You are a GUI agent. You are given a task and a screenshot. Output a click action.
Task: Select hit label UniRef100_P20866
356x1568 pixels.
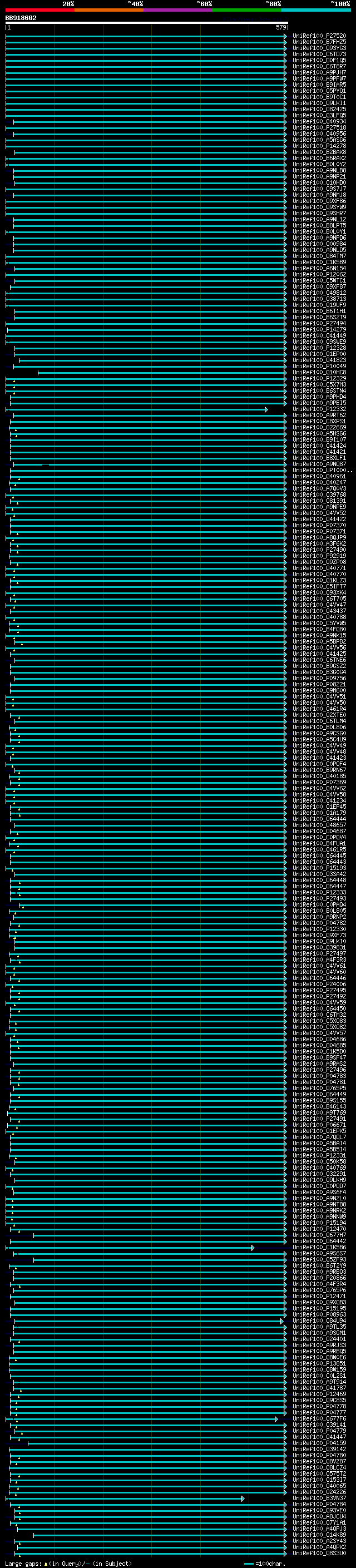(319, 1278)
